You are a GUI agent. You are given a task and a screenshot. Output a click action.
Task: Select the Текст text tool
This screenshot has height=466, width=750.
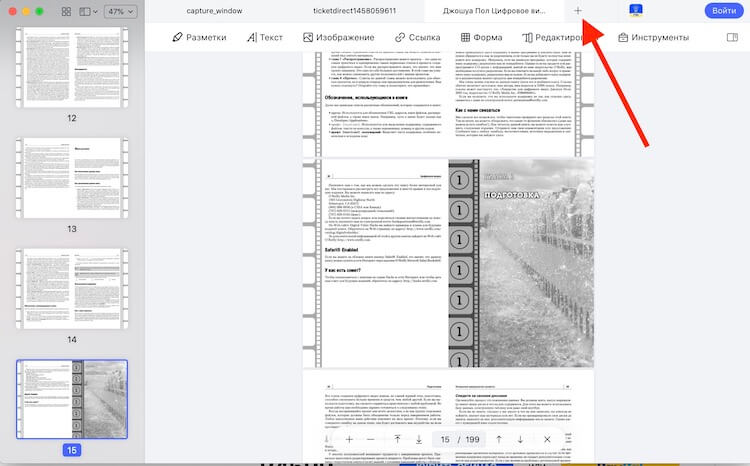[265, 38]
